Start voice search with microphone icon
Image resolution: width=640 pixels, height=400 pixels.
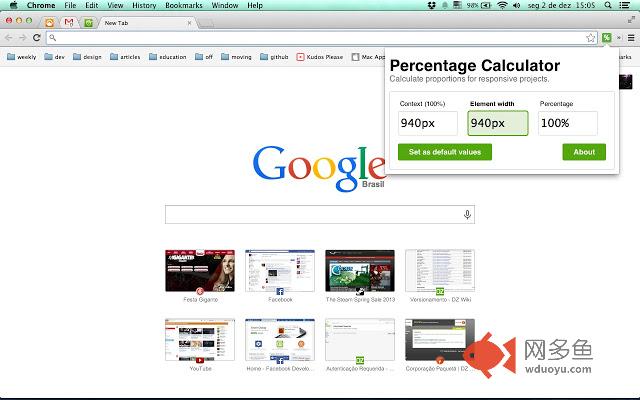467,214
